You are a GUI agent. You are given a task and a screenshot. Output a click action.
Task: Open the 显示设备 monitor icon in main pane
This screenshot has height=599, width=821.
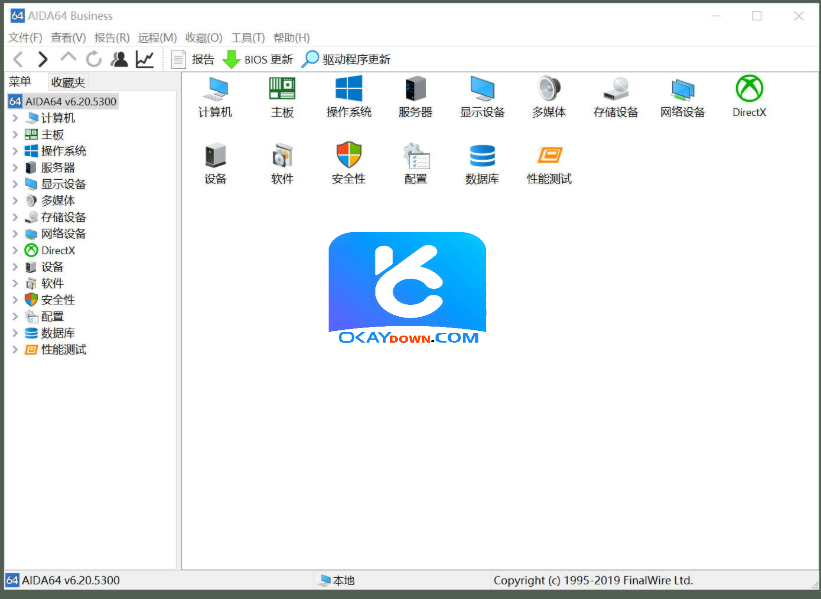[x=482, y=97]
